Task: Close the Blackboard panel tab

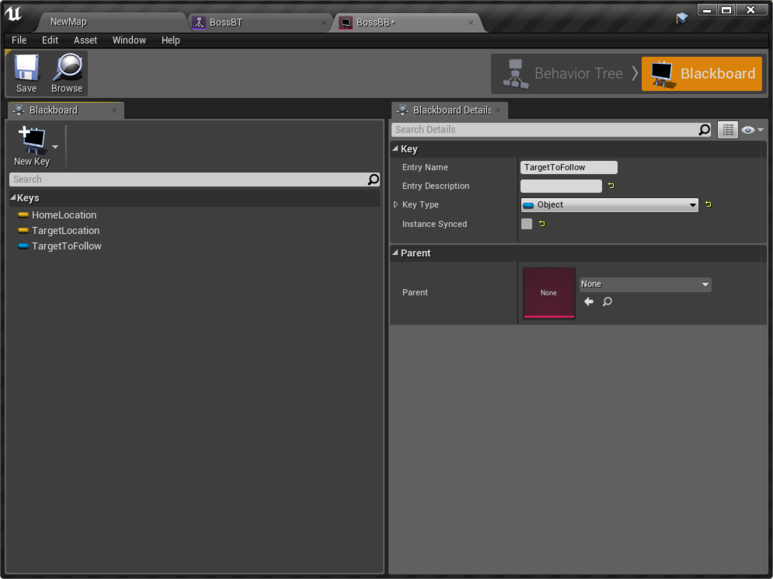Action: [x=114, y=110]
